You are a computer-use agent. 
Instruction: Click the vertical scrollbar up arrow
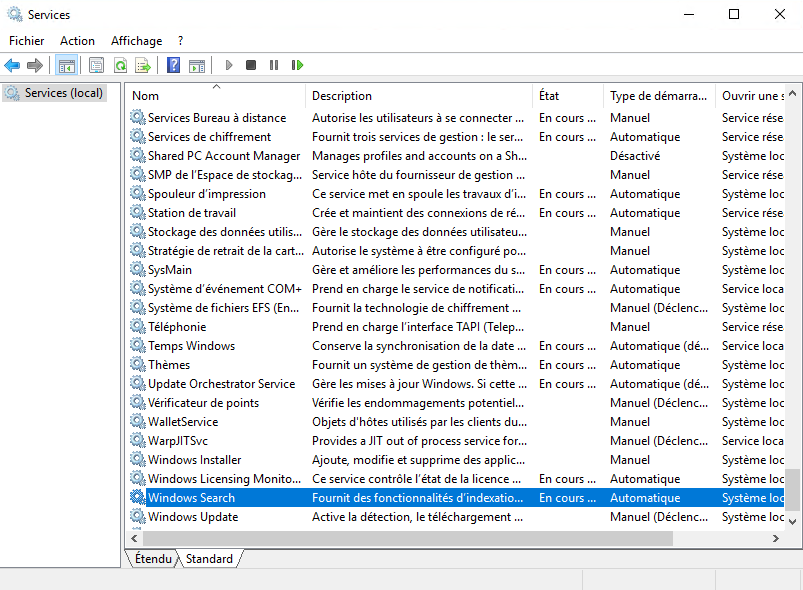[x=792, y=93]
